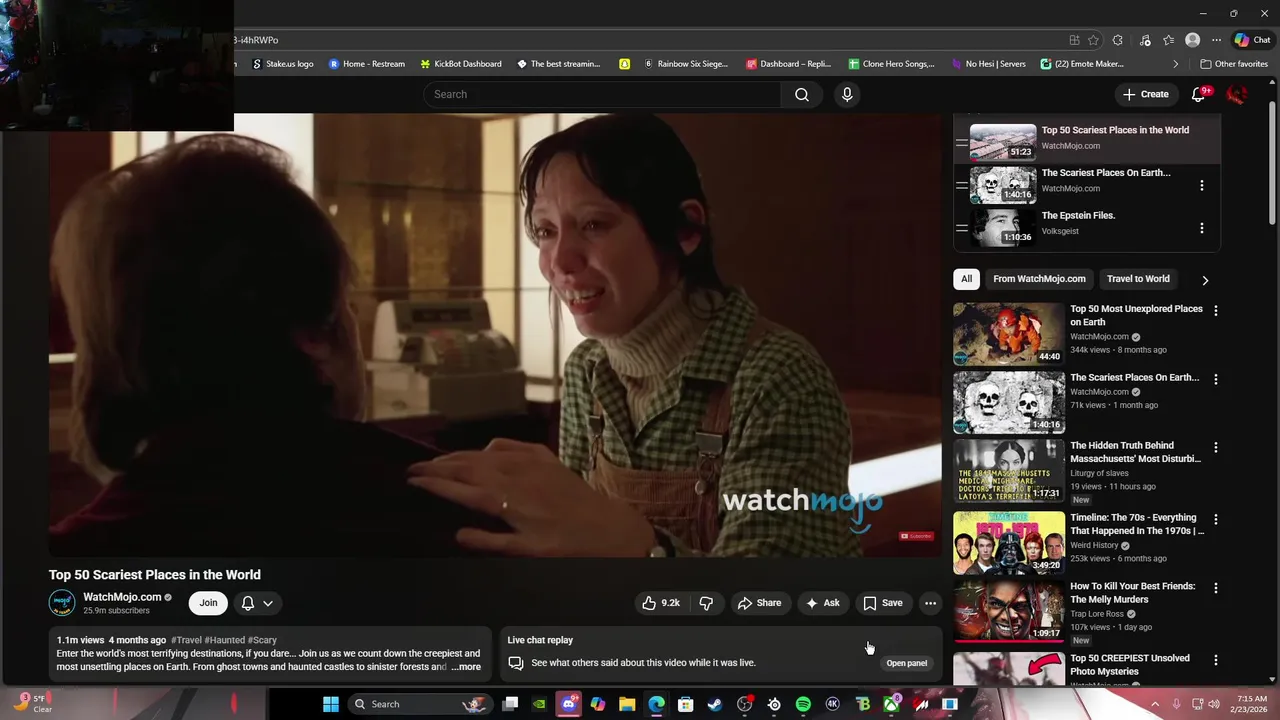
Task: Save the video to a playlist
Action: (883, 603)
